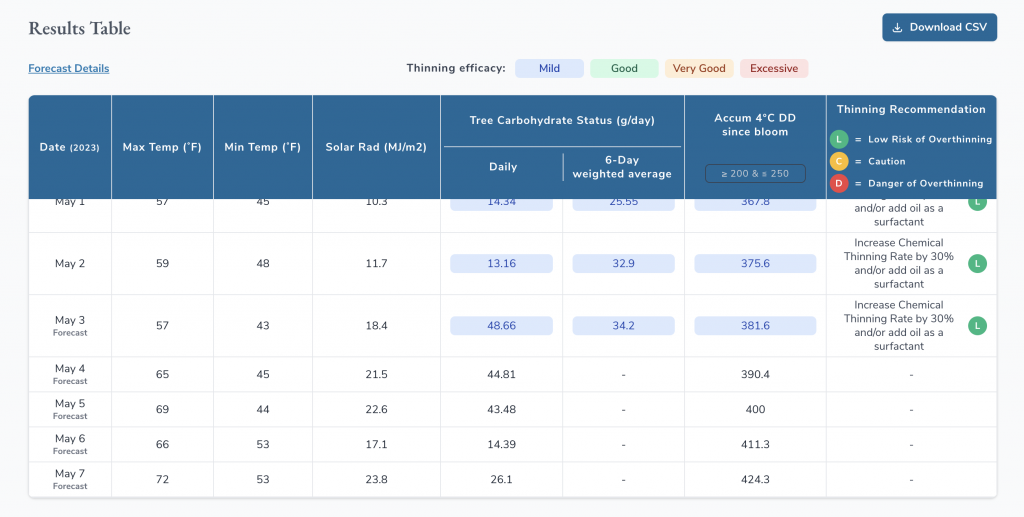Choose the Very Good efficacy swatch

click(x=699, y=69)
